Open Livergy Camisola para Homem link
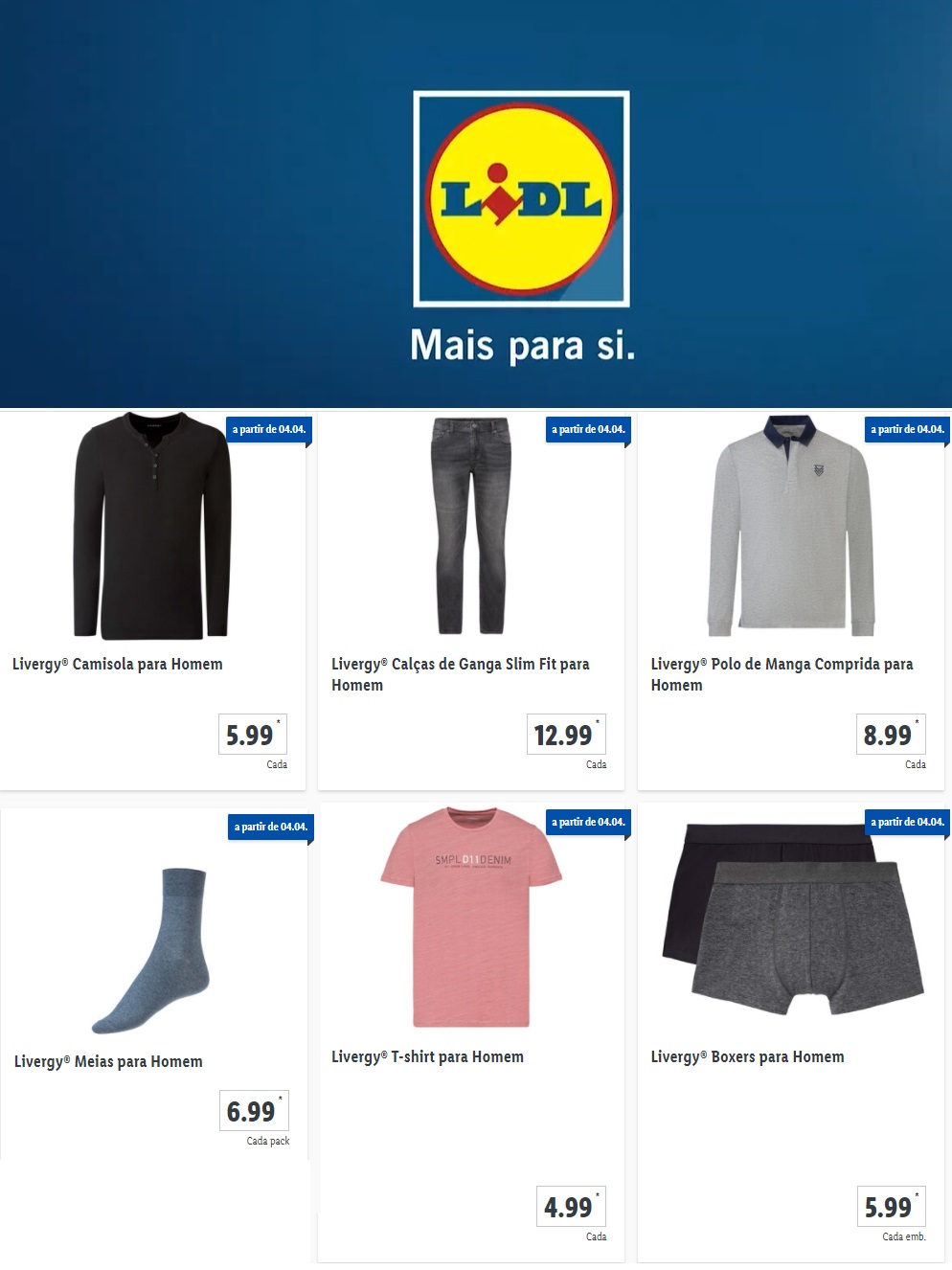 118,664
